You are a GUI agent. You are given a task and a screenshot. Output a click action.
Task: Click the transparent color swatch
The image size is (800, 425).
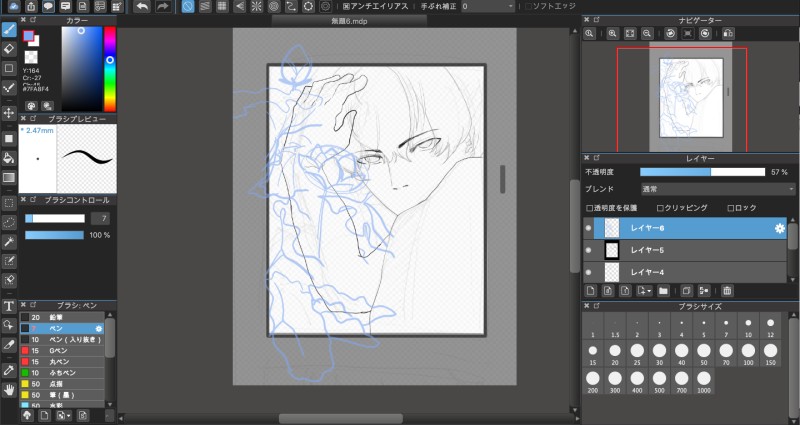31,57
